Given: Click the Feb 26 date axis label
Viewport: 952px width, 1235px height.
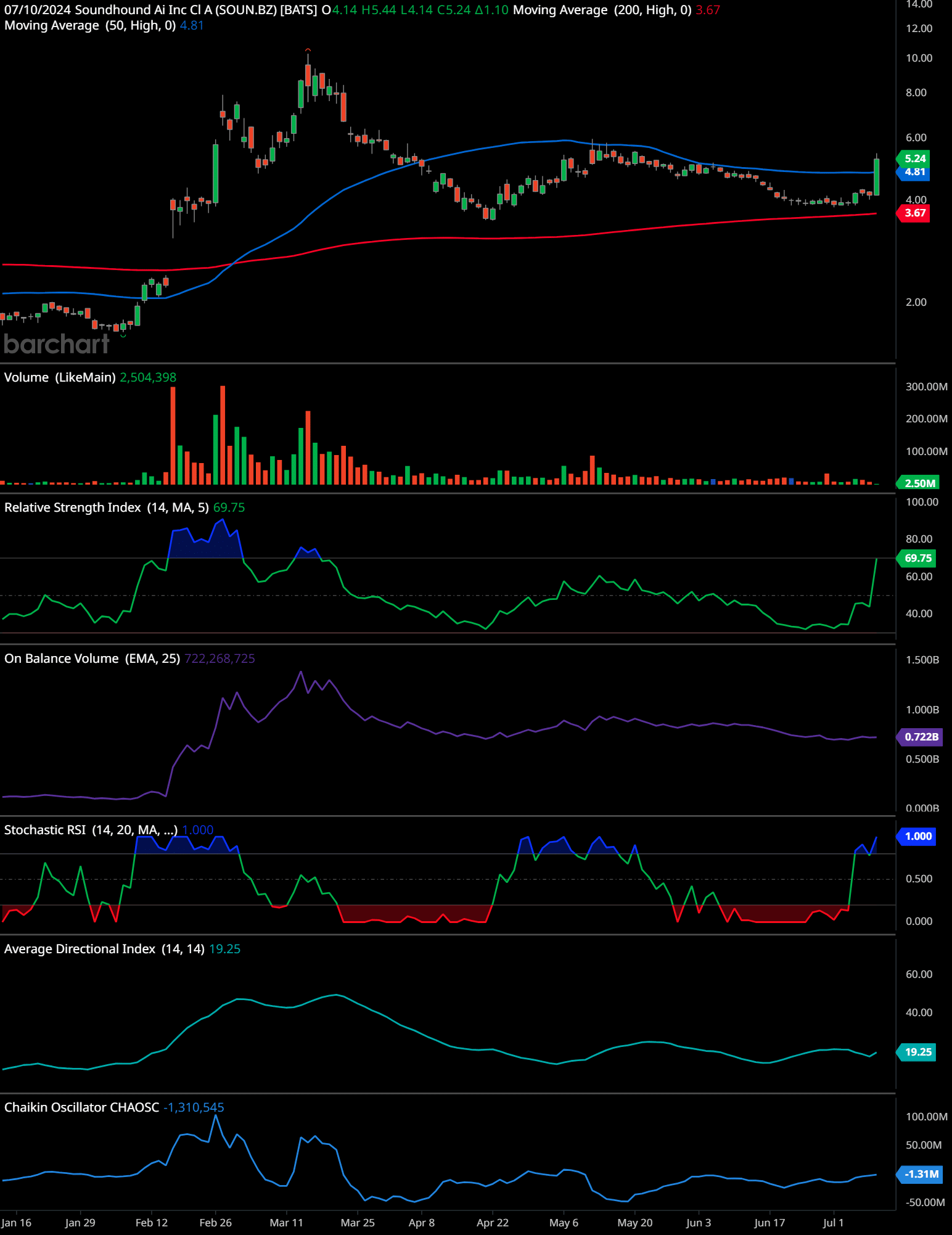Looking at the screenshot, I should [x=216, y=1223].
